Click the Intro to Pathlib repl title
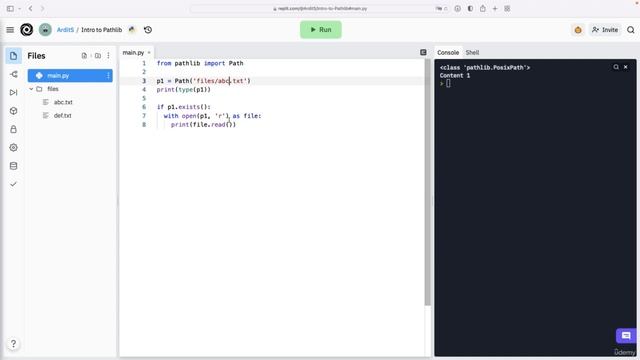The image size is (640, 360). coord(101,30)
